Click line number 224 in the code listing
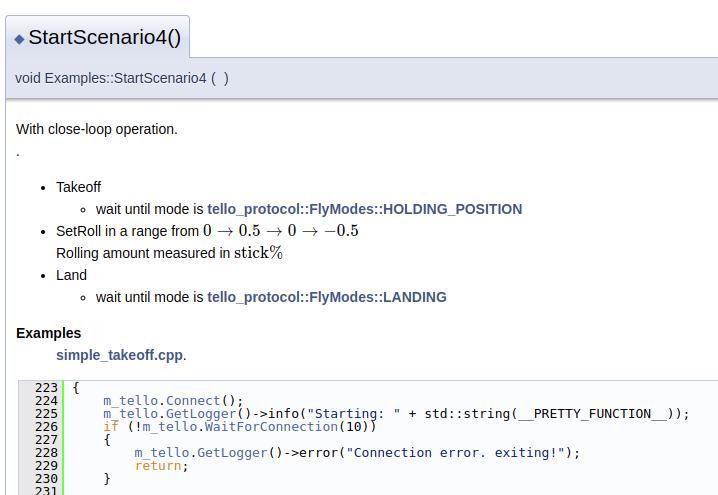 coord(45,401)
